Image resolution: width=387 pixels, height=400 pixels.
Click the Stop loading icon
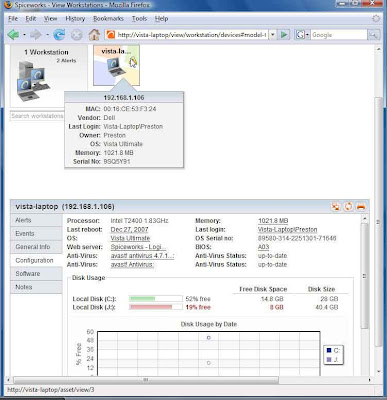coord(77,35)
